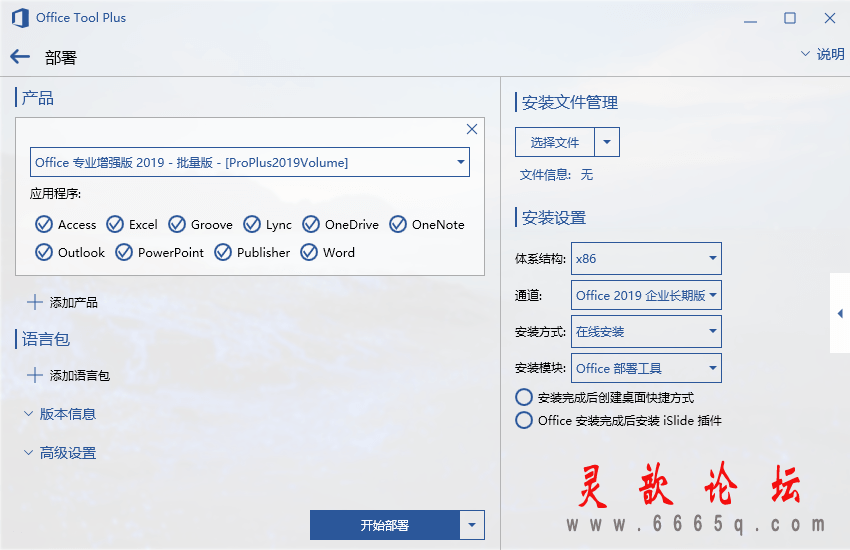The width and height of the screenshot is (850, 550).
Task: Click the 选择文件 button
Action: point(555,142)
